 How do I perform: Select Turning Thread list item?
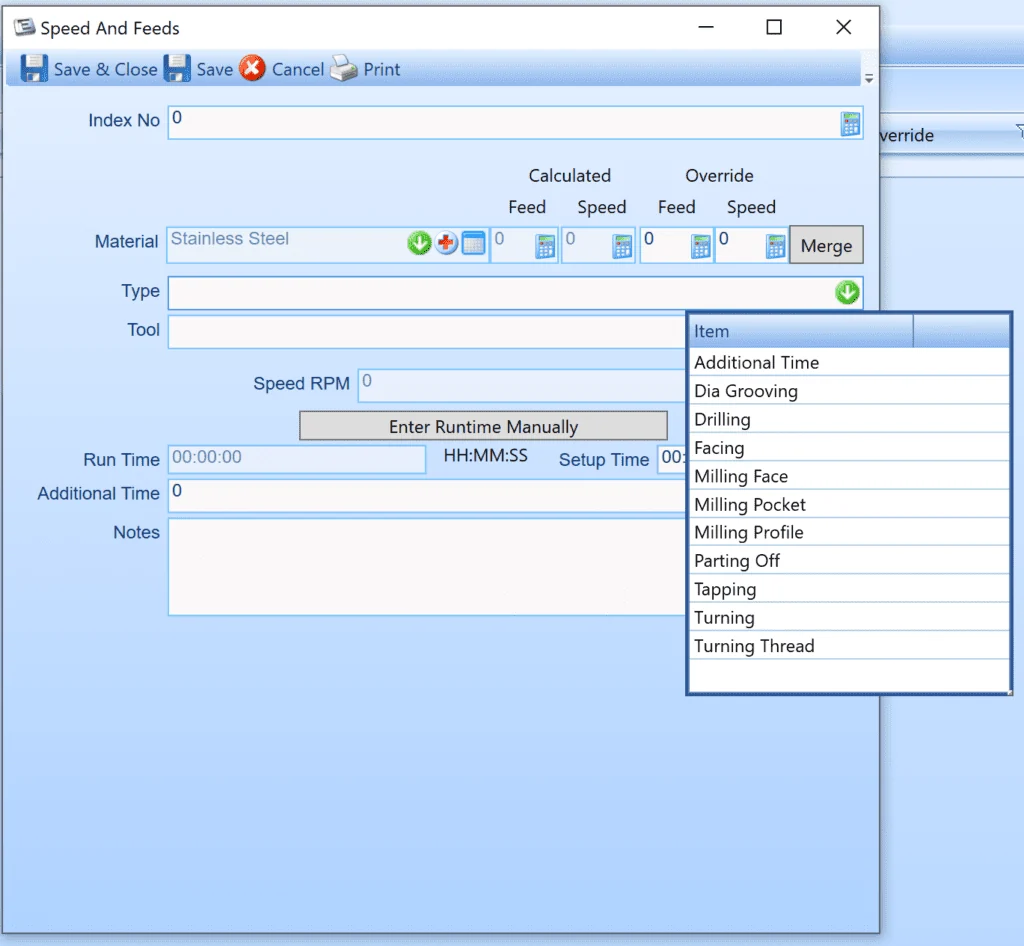[849, 646]
